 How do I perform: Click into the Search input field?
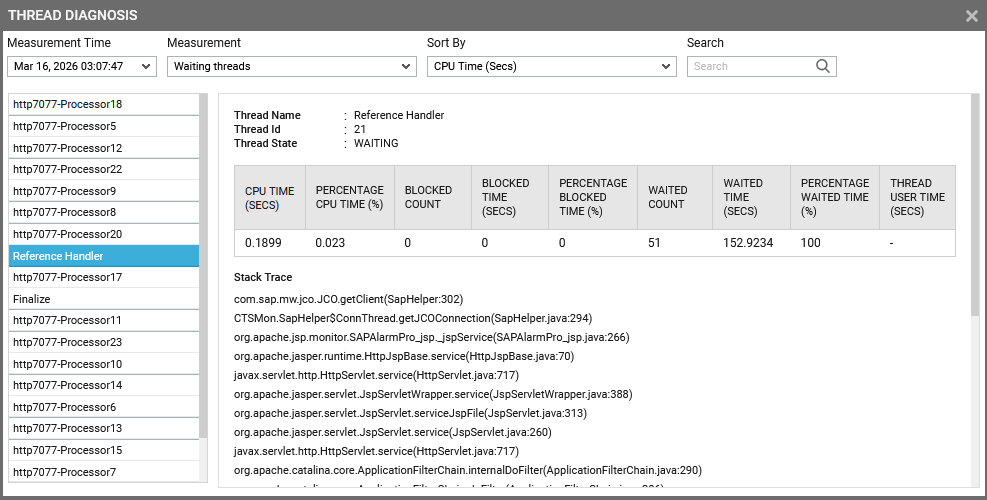(750, 66)
